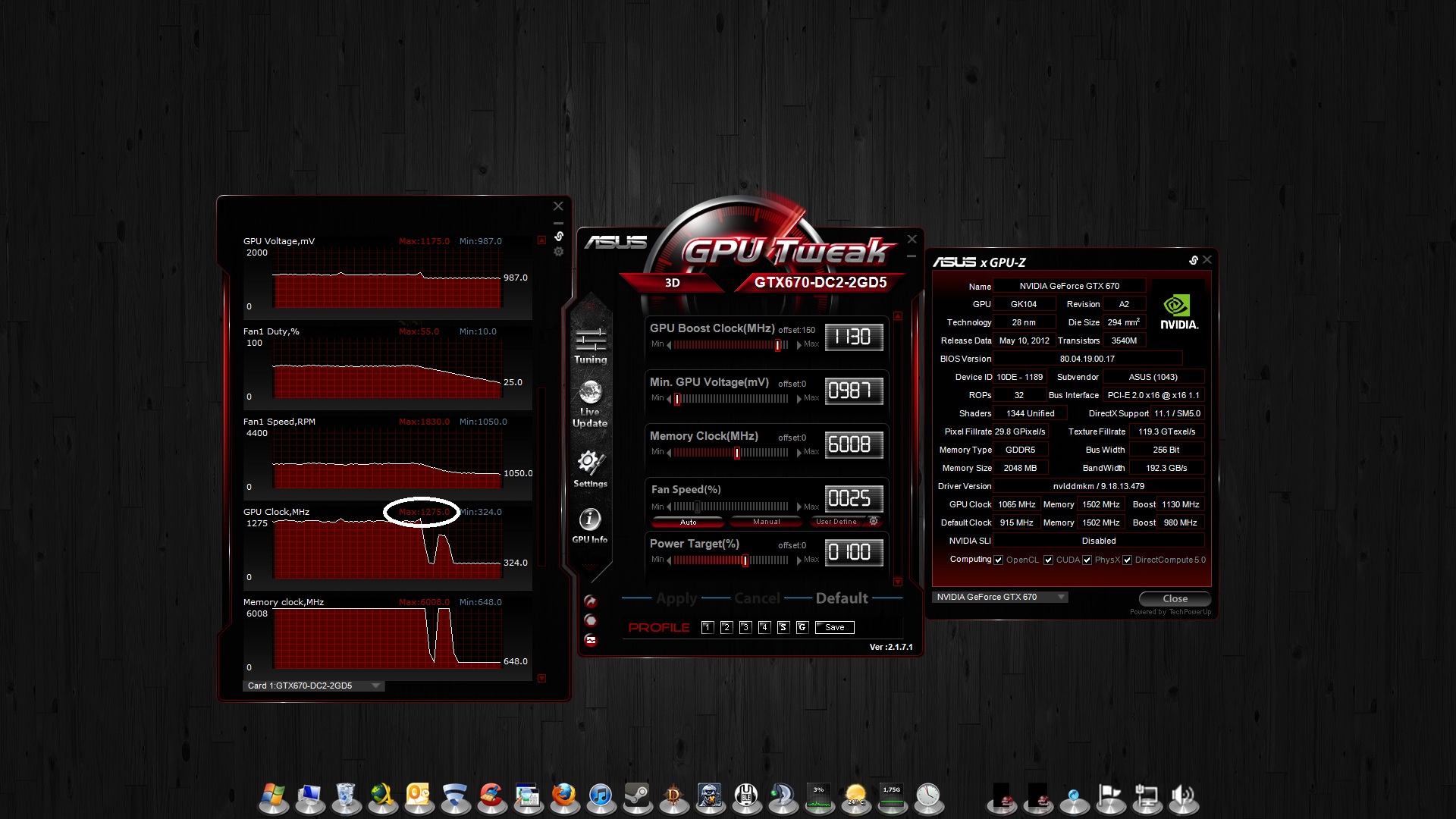
Task: Open the NVIDIA GeForce GTX 670 dropdown
Action: point(999,597)
